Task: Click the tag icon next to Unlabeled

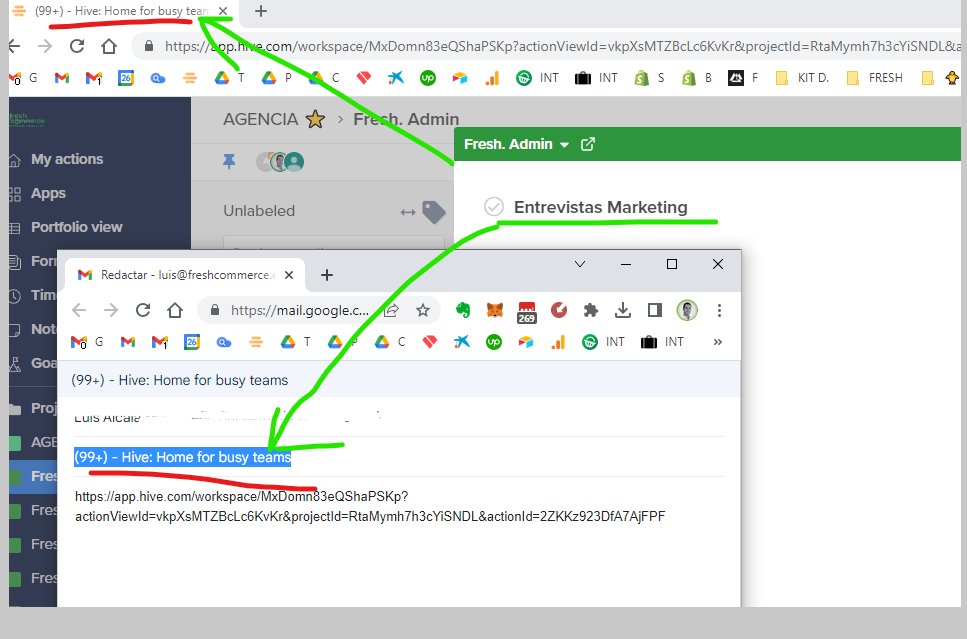Action: click(434, 212)
